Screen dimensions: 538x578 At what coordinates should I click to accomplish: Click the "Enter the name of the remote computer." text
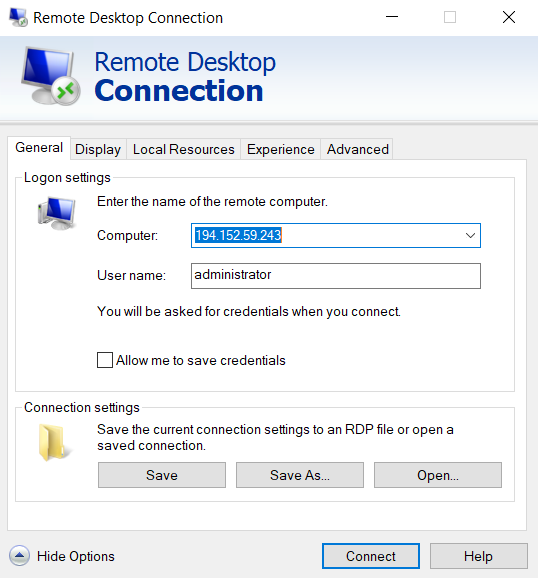point(212,202)
